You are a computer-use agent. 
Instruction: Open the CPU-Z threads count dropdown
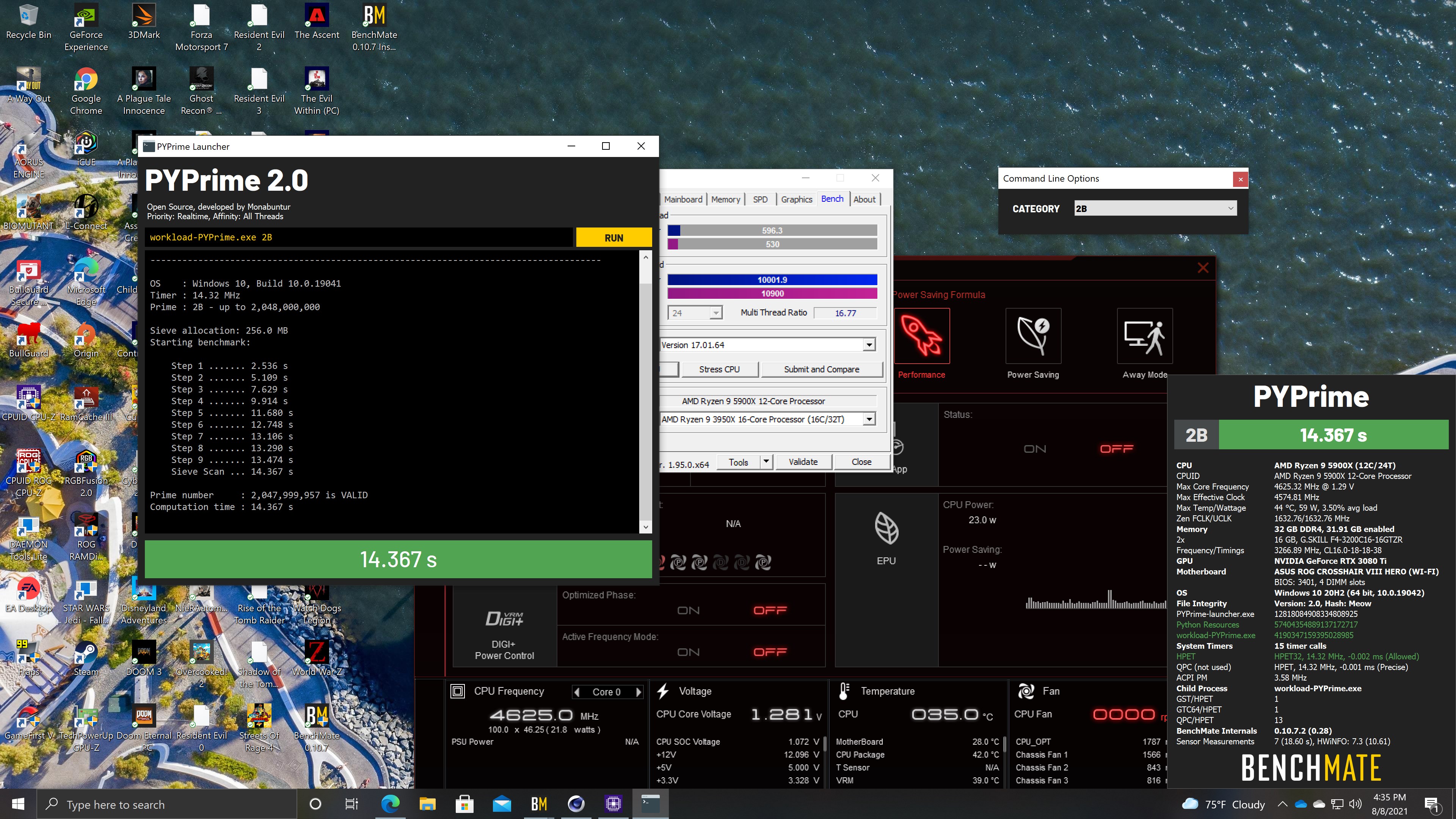(x=715, y=312)
